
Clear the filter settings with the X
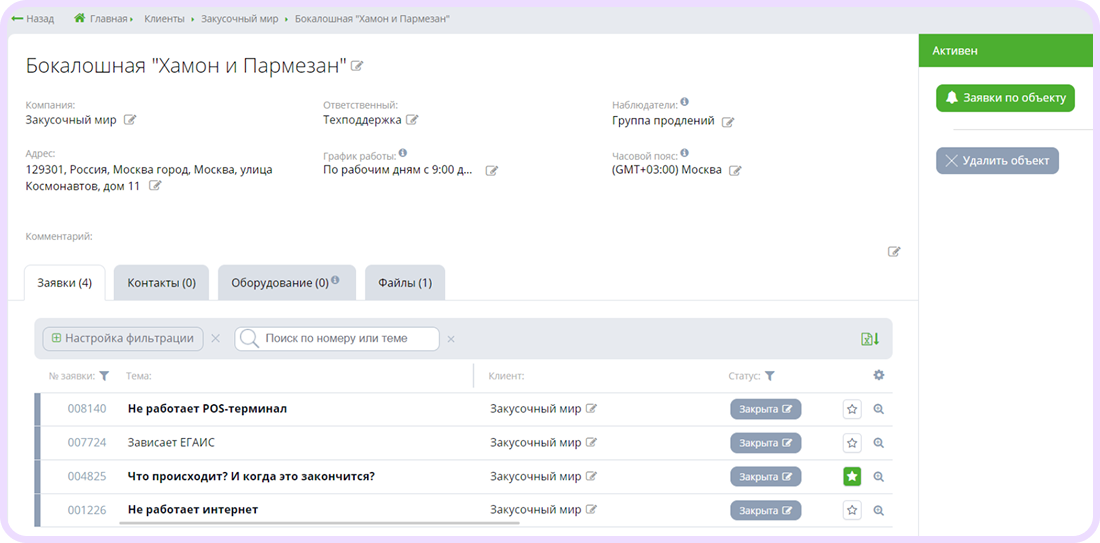click(x=215, y=339)
